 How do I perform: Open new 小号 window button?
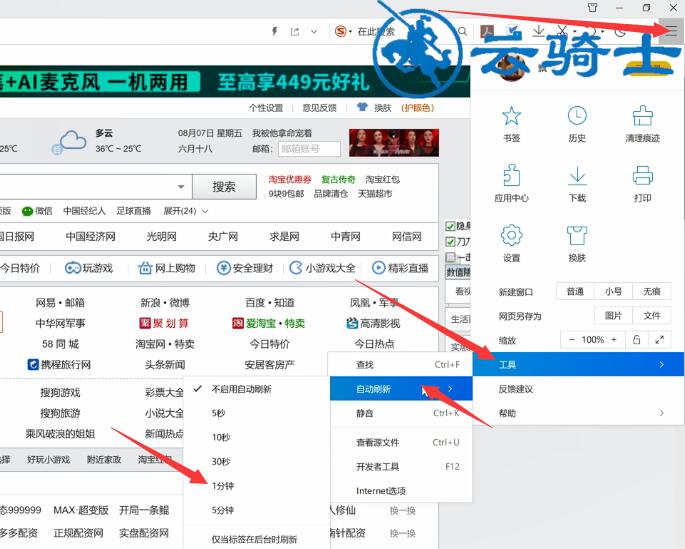coord(613,291)
